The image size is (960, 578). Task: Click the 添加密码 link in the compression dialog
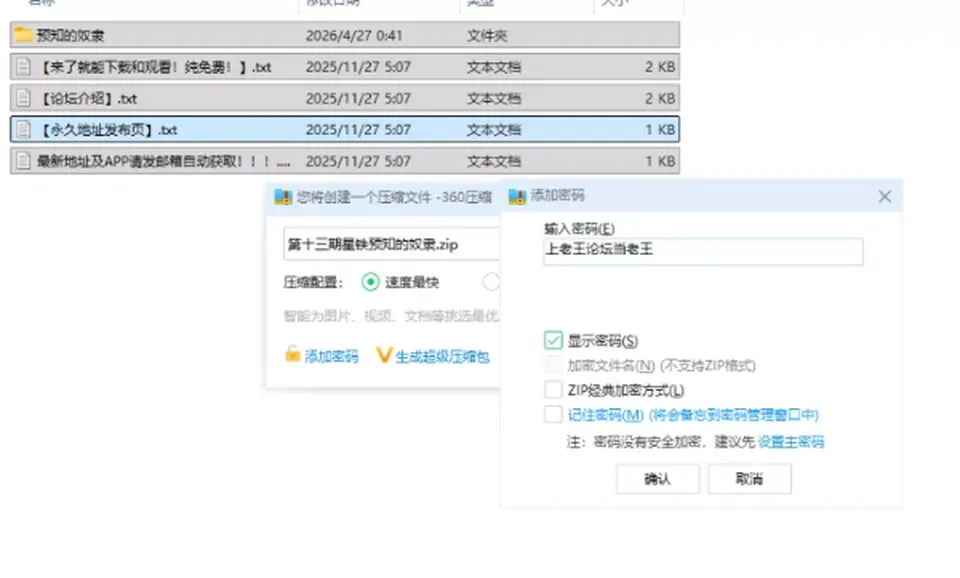[x=331, y=356]
